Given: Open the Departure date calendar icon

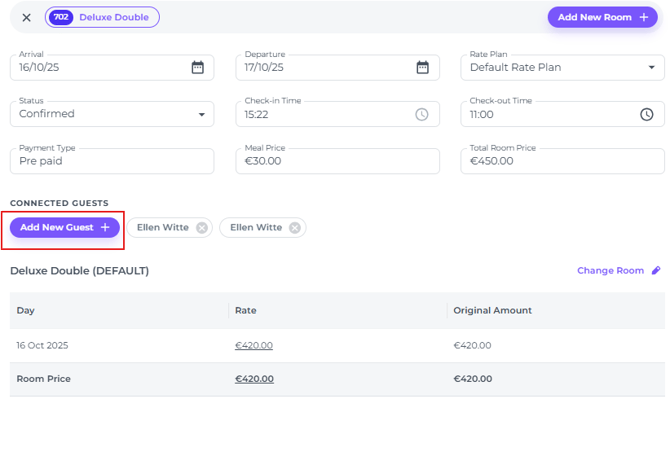Looking at the screenshot, I should pos(423,68).
